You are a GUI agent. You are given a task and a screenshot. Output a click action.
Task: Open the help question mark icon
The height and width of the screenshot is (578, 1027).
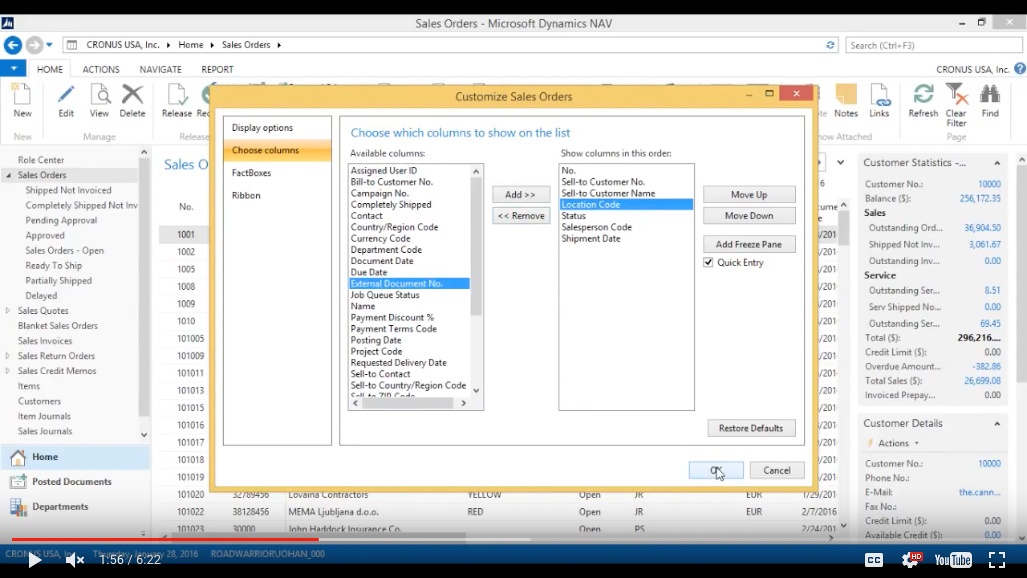click(1020, 68)
